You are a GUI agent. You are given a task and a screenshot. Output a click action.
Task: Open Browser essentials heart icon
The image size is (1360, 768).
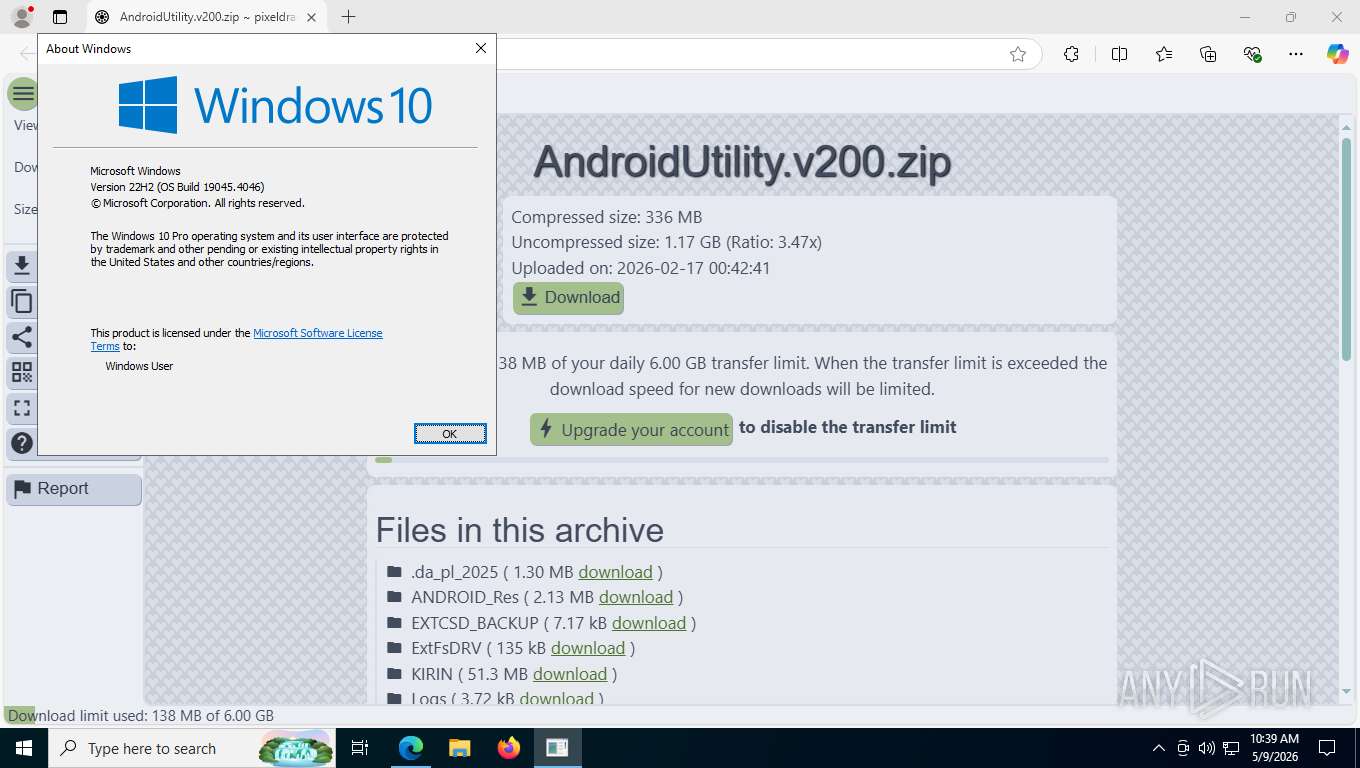1252,55
